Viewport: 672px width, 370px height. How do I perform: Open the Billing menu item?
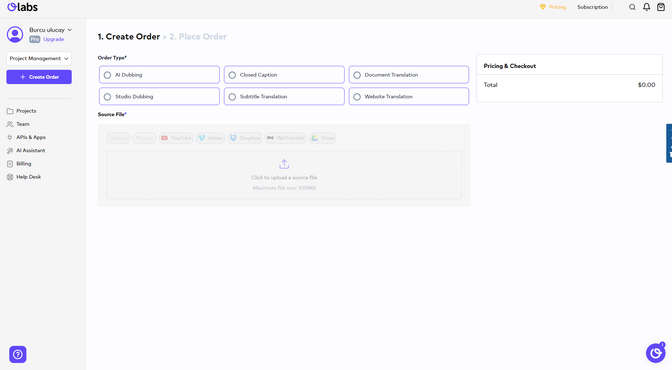click(19, 164)
